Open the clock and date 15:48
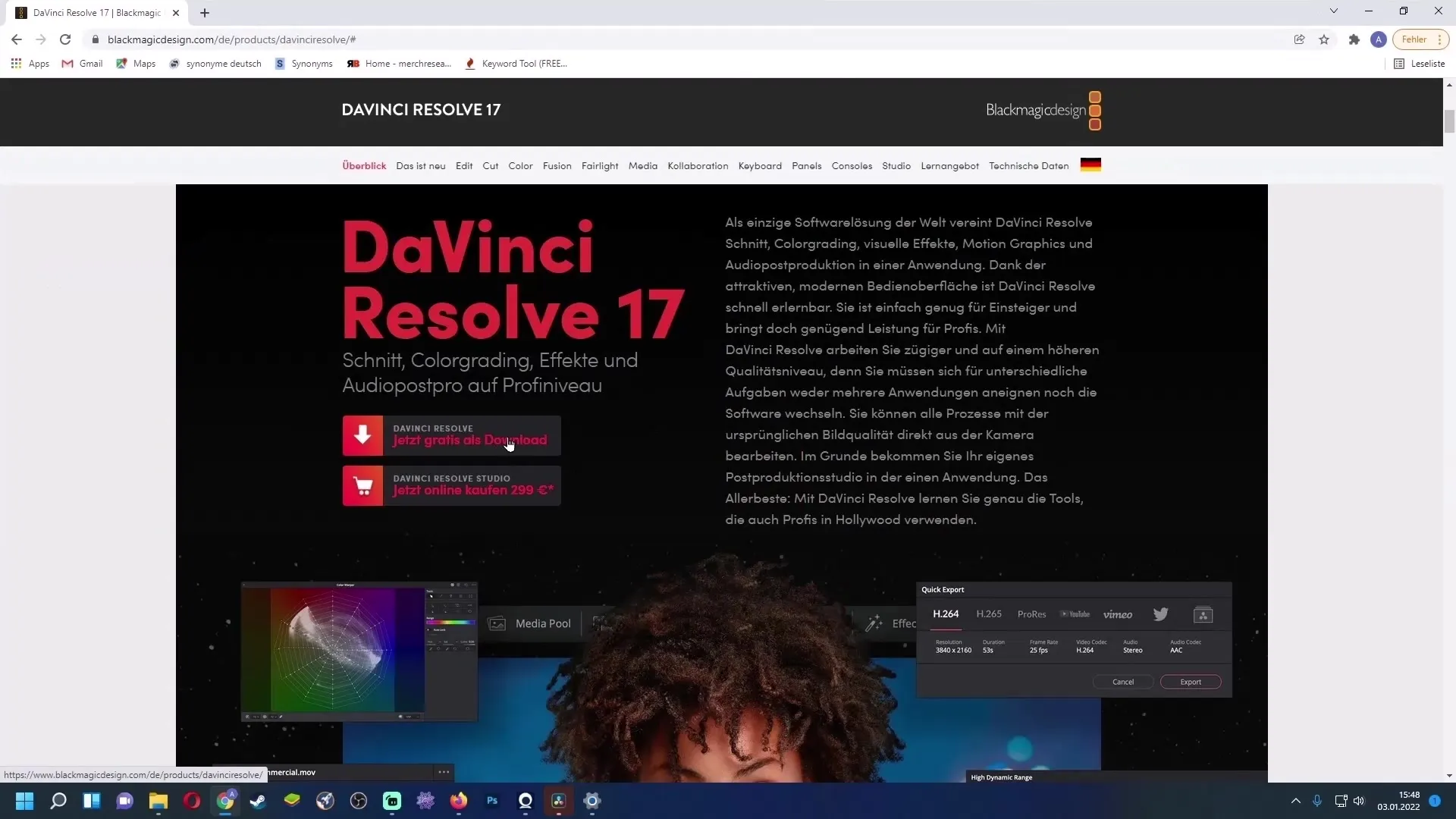 tap(1399, 801)
